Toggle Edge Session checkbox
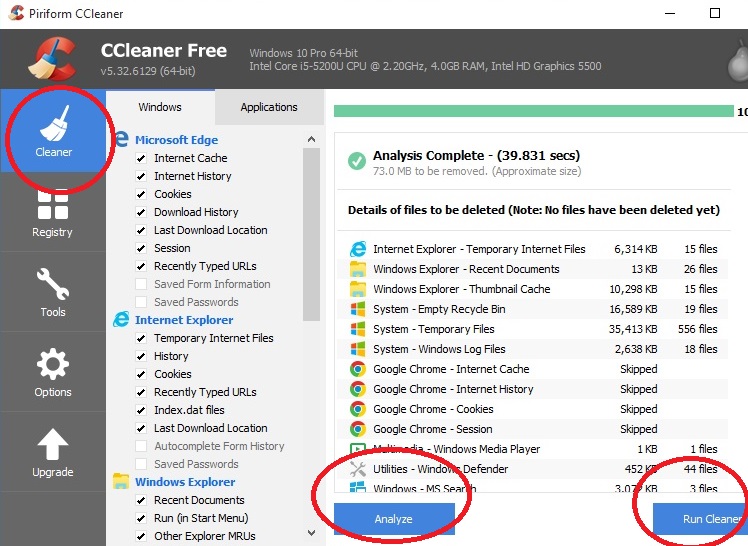The height and width of the screenshot is (546, 748). (141, 248)
